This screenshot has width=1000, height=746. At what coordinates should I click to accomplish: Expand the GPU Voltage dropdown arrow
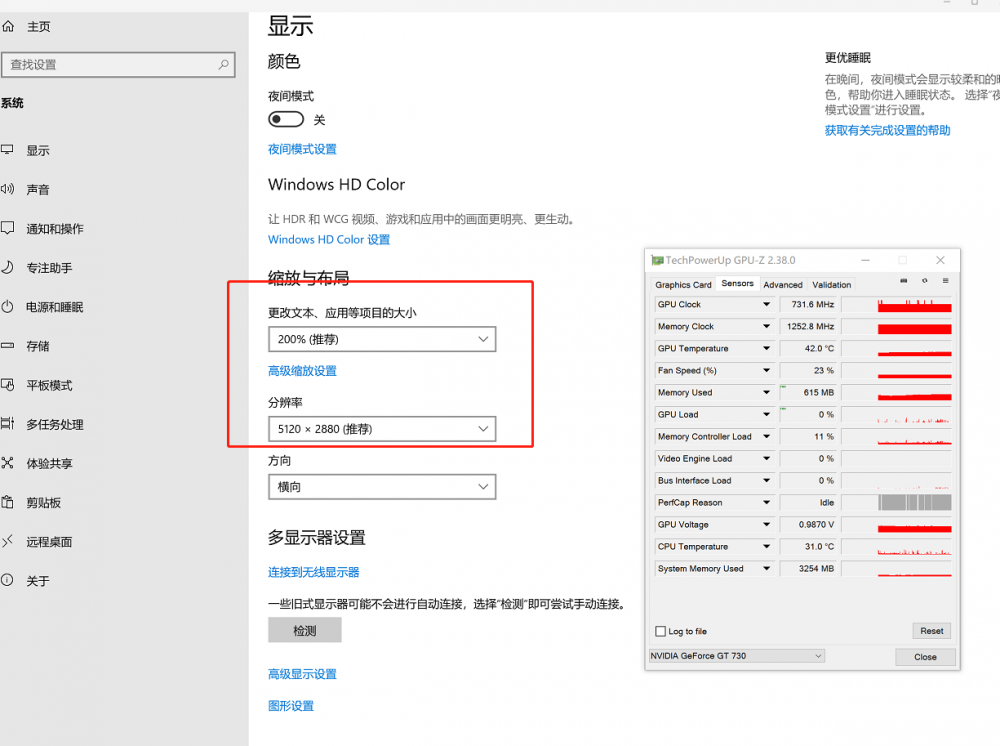point(767,525)
